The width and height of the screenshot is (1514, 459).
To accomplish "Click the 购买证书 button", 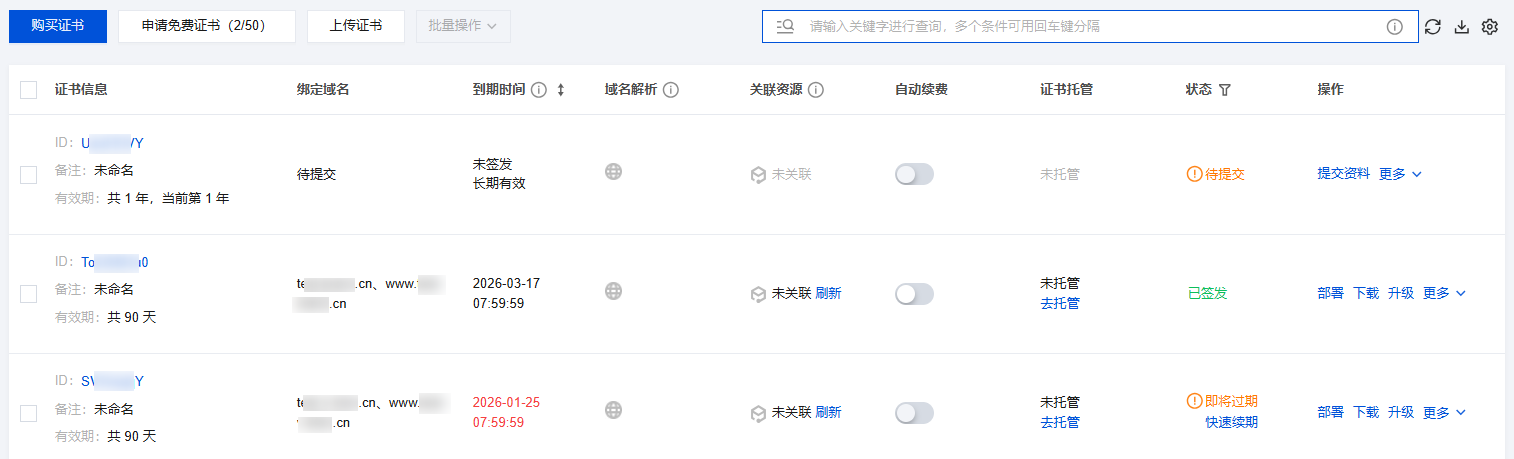I will 58,26.
